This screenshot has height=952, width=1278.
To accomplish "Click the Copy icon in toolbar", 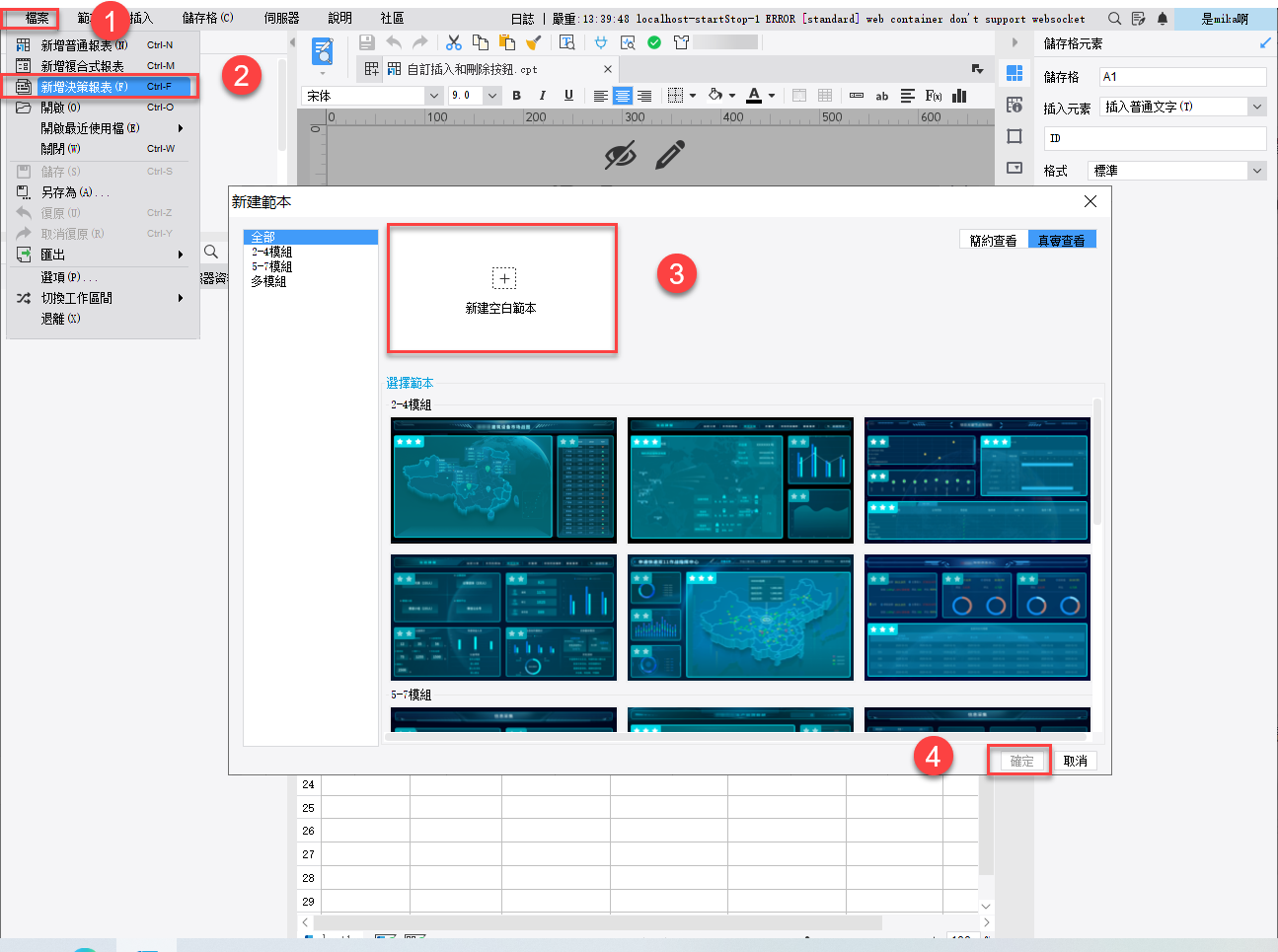I will (x=481, y=42).
